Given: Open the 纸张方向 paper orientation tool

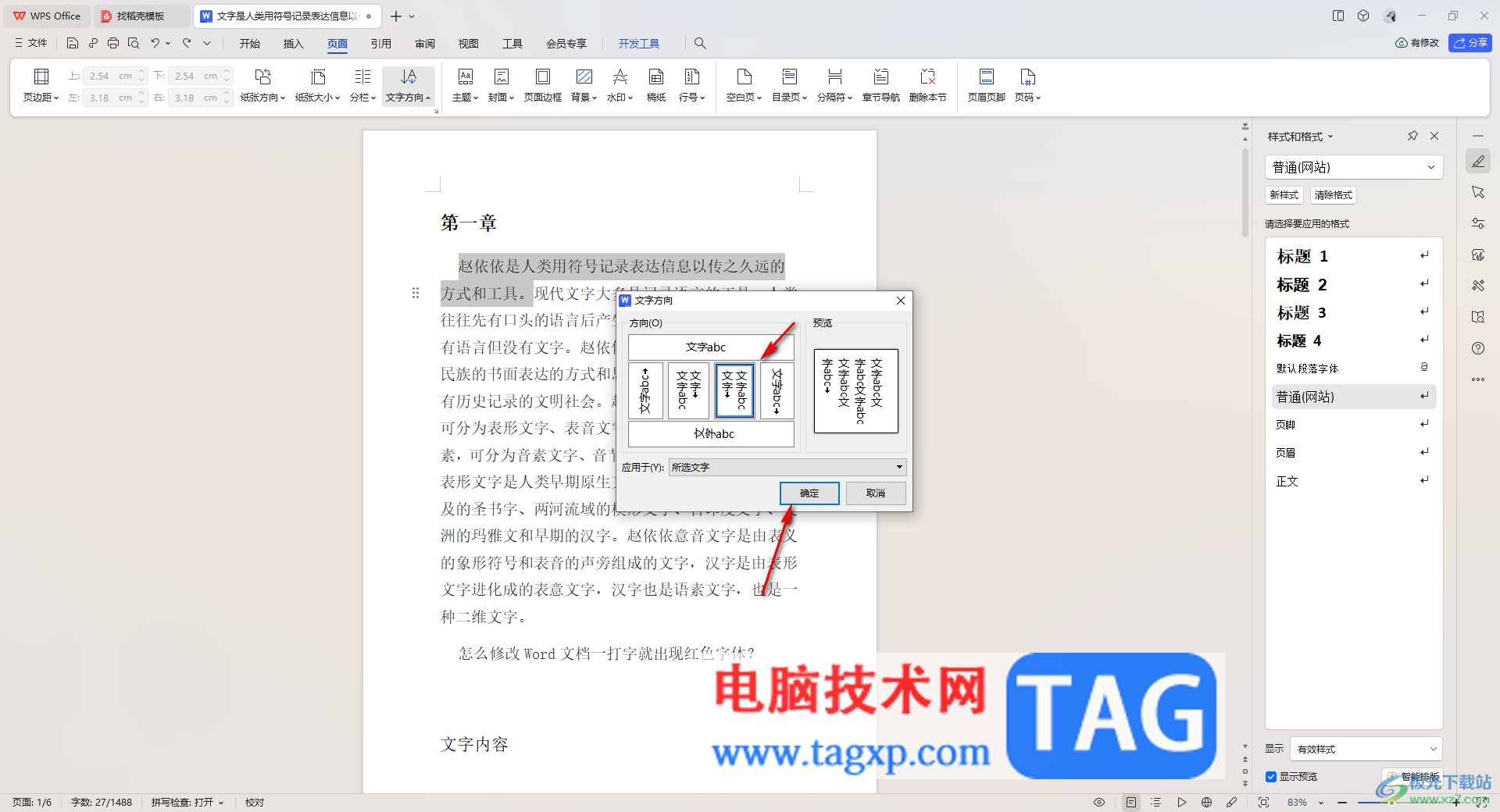Looking at the screenshot, I should (x=262, y=85).
